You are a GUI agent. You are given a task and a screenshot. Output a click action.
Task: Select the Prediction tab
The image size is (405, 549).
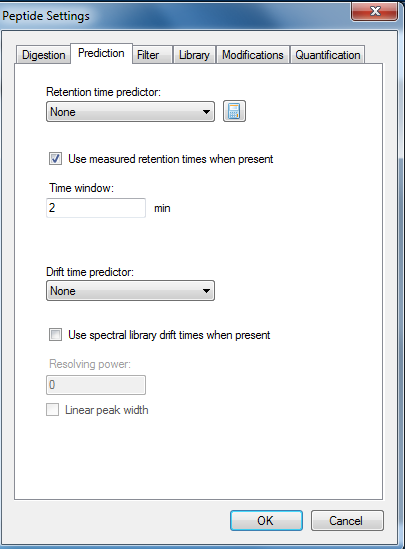click(x=101, y=53)
